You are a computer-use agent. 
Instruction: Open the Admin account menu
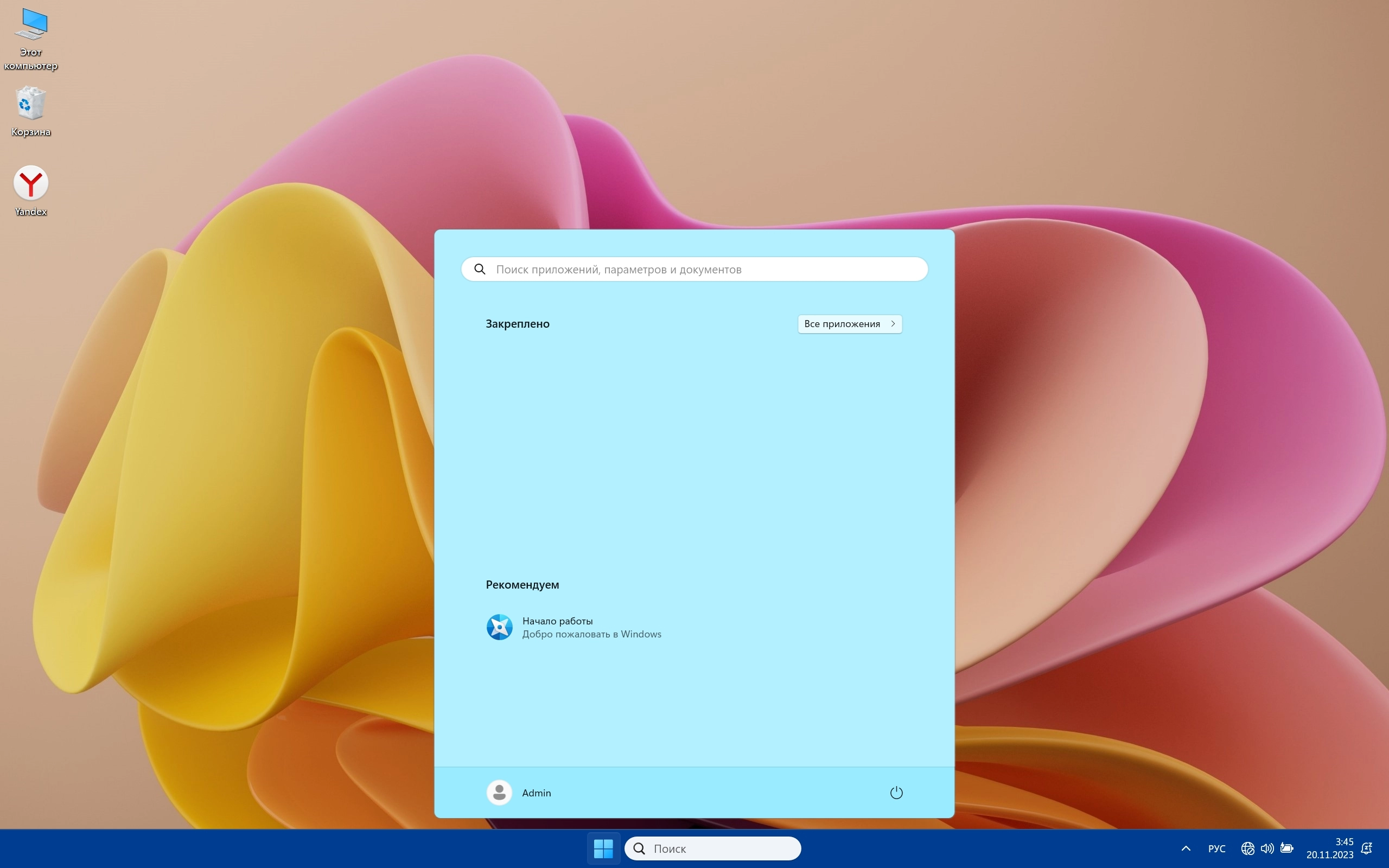point(536,793)
